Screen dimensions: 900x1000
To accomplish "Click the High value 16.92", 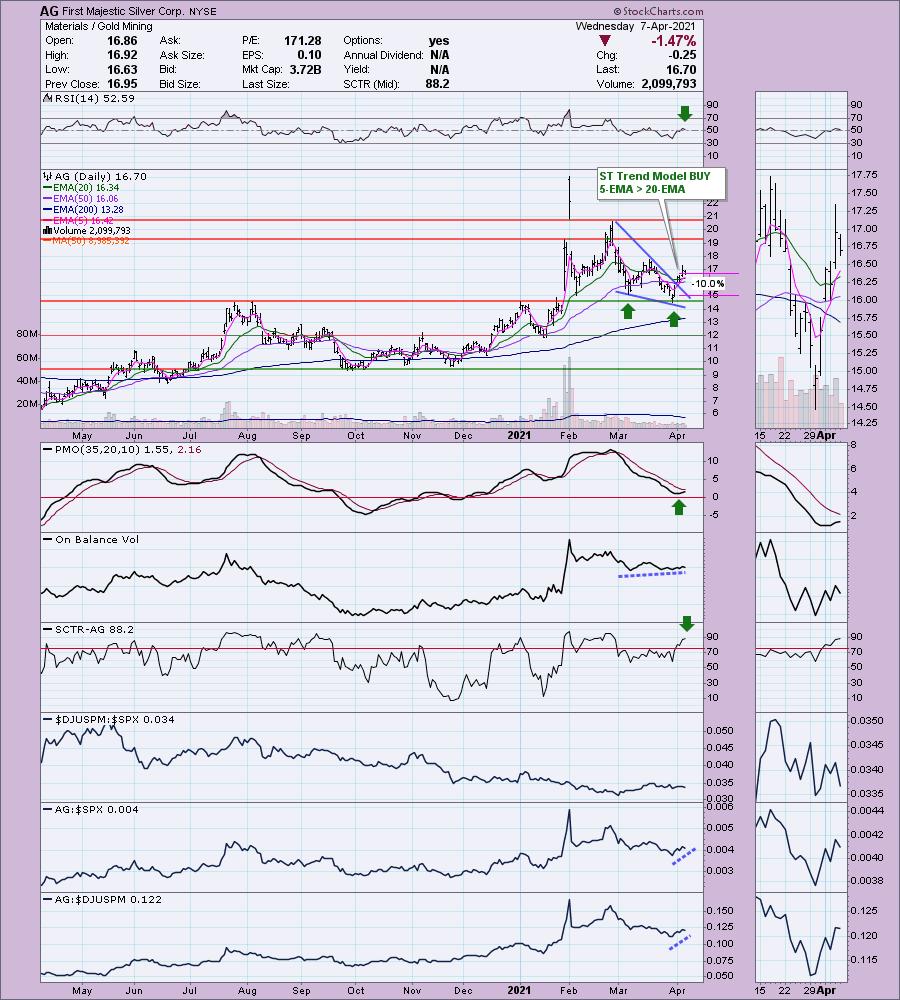I will (x=122, y=55).
